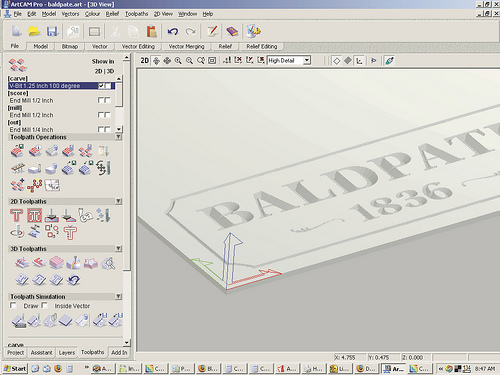This screenshot has height=375, width=500.
Task: Collapse the 2D Toolpaths section
Action: (119, 201)
